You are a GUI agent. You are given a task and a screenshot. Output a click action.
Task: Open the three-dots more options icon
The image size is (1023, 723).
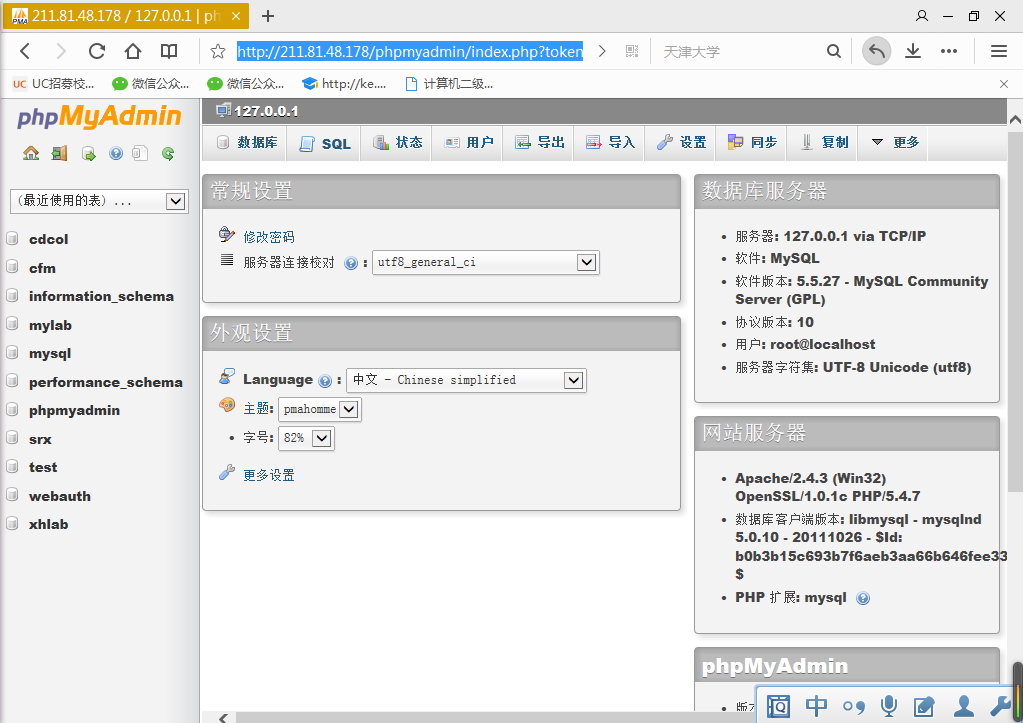(949, 51)
